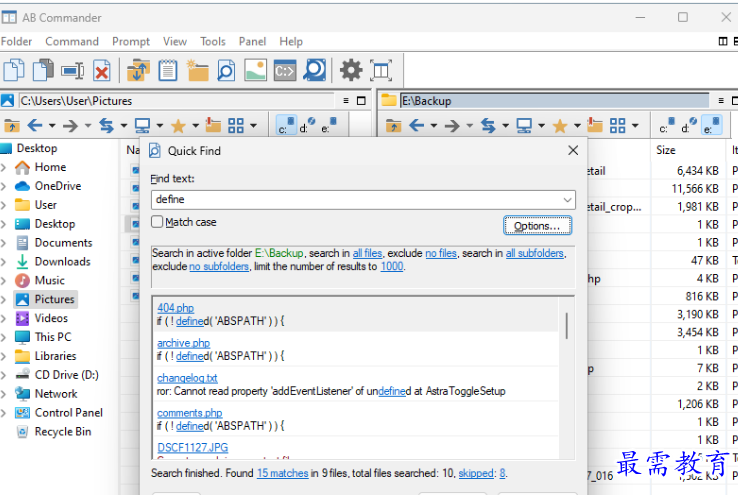Expand the Home tree node
The image size is (738, 495).
click(x=4, y=168)
